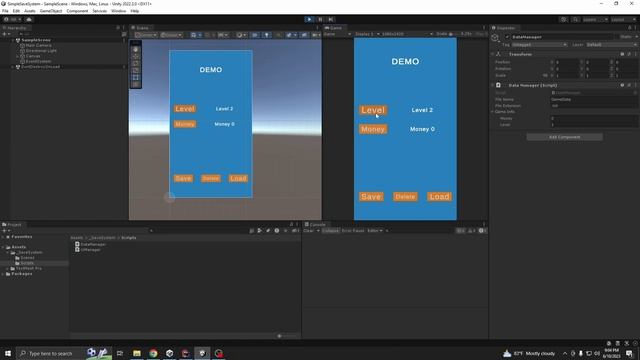This screenshot has width=640, height=360.
Task: Click the Pause button in the toolbar
Action: (320, 19)
